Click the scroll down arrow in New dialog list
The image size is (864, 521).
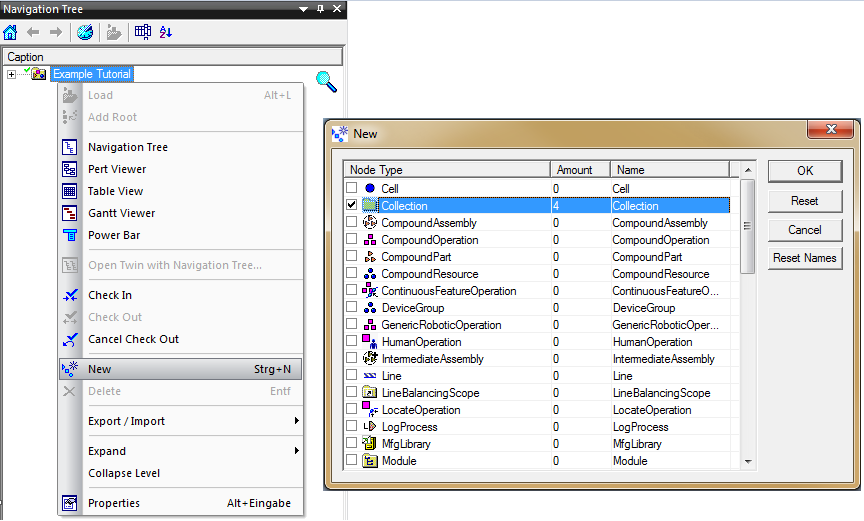pos(748,462)
